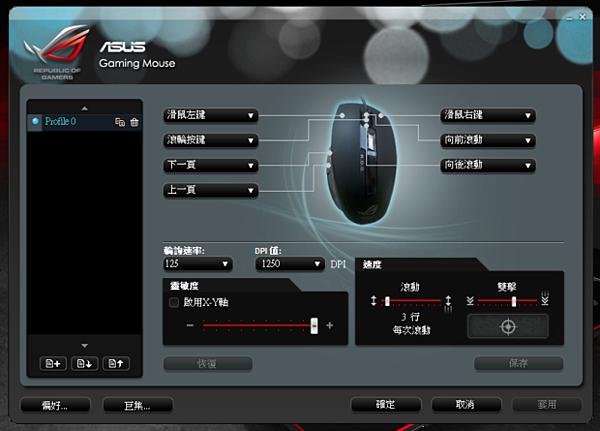600x431 pixels.
Task: Click the fast double-click speed icon
Action: 545,299
